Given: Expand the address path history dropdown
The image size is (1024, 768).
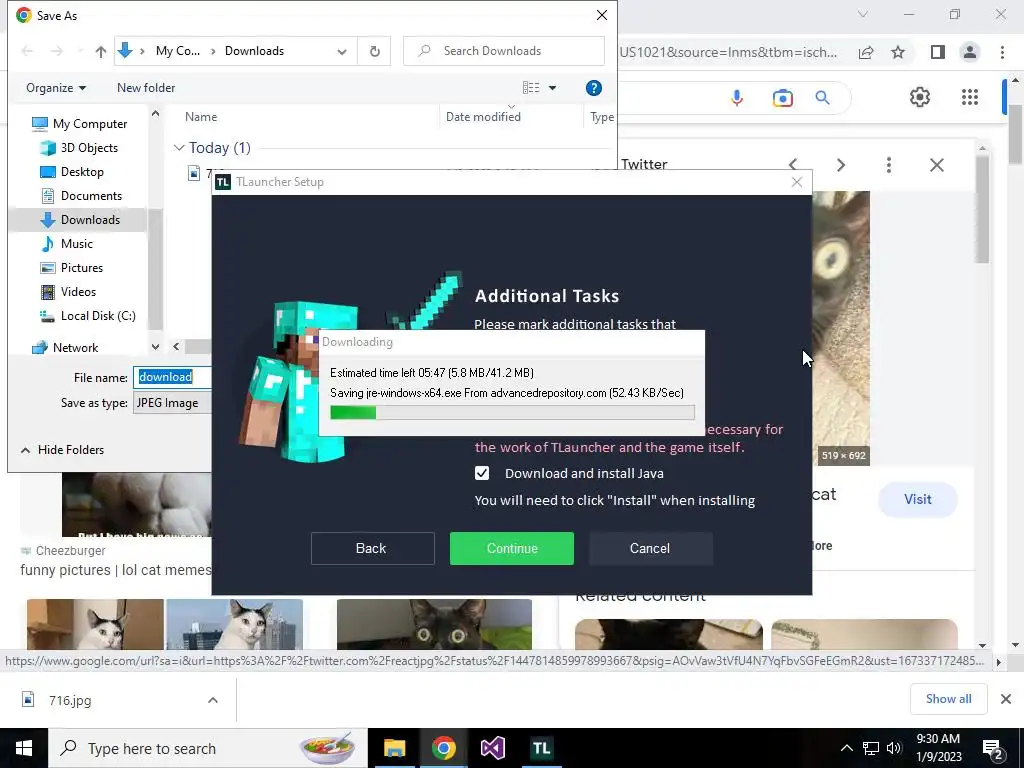Looking at the screenshot, I should (x=342, y=52).
